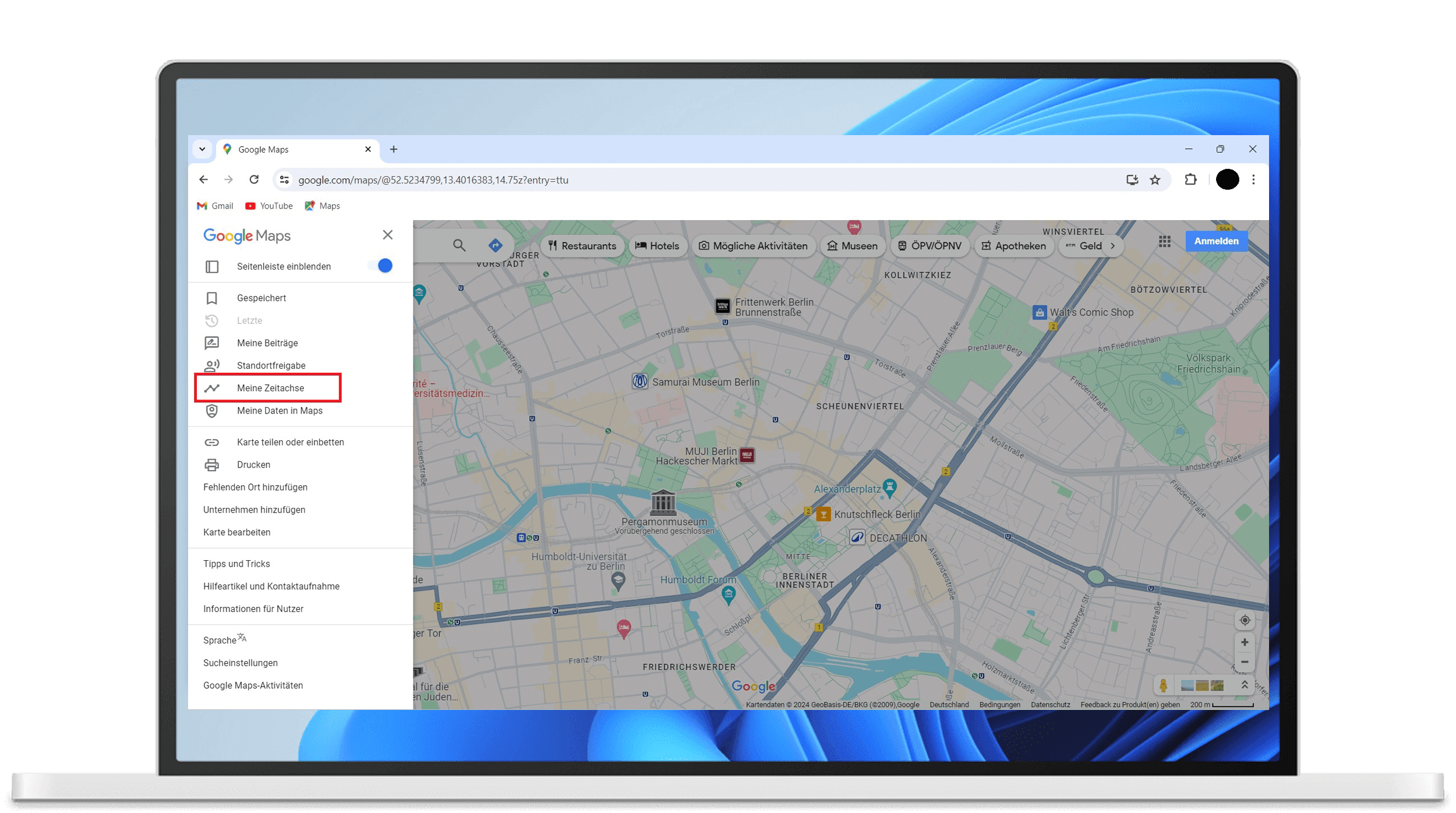
Task: Select Apotheken category chip
Action: (x=1014, y=246)
